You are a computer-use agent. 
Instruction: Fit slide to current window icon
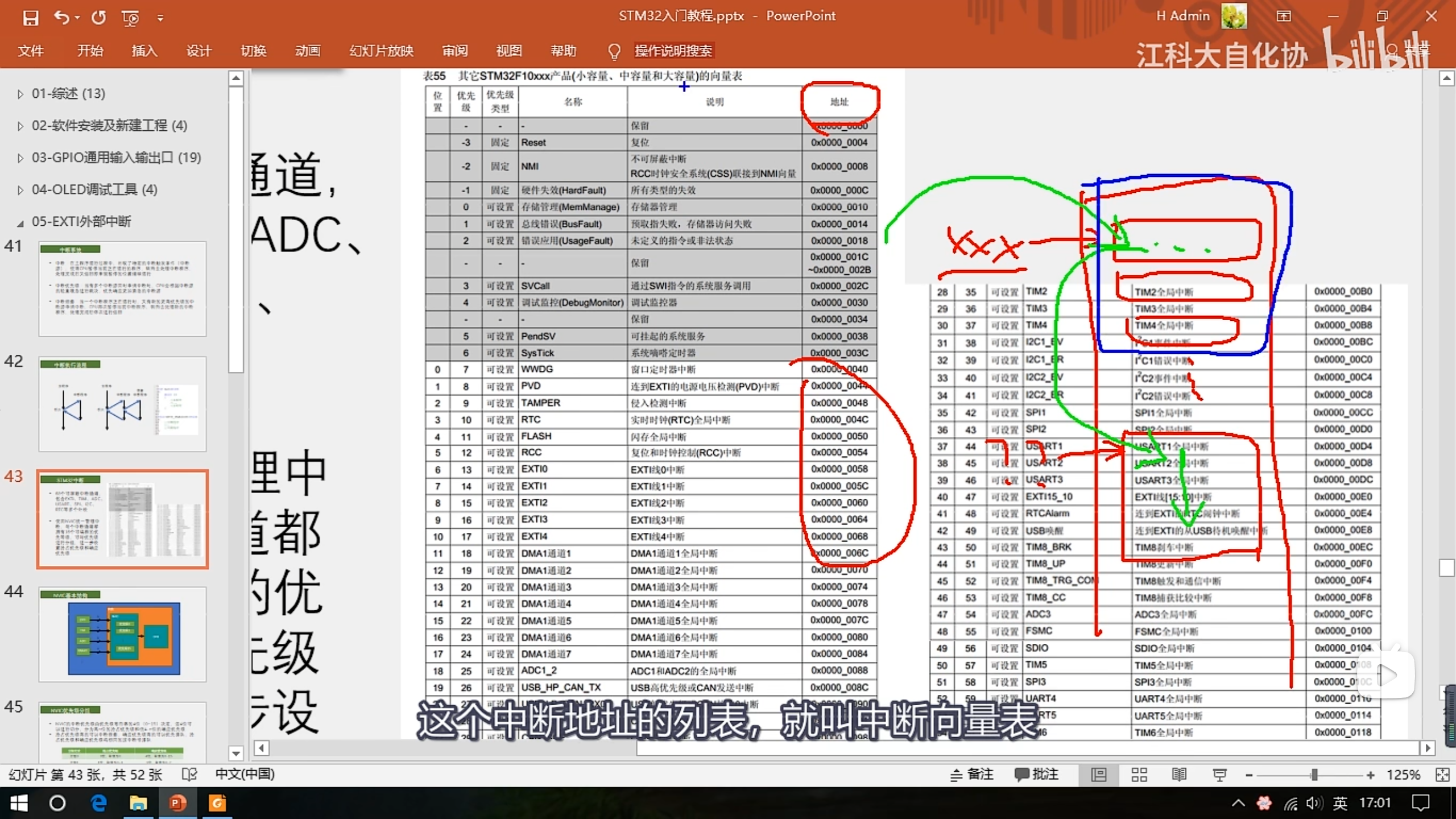click(x=1442, y=775)
